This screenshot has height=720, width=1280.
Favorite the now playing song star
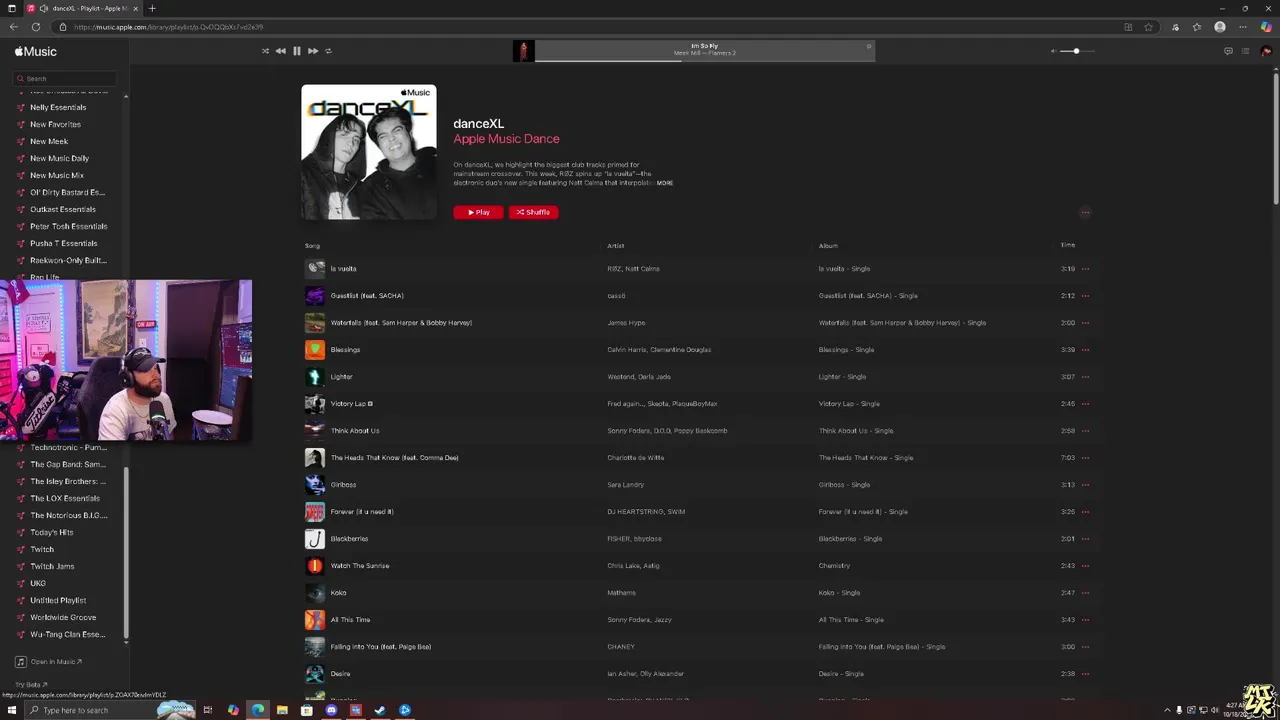click(868, 46)
